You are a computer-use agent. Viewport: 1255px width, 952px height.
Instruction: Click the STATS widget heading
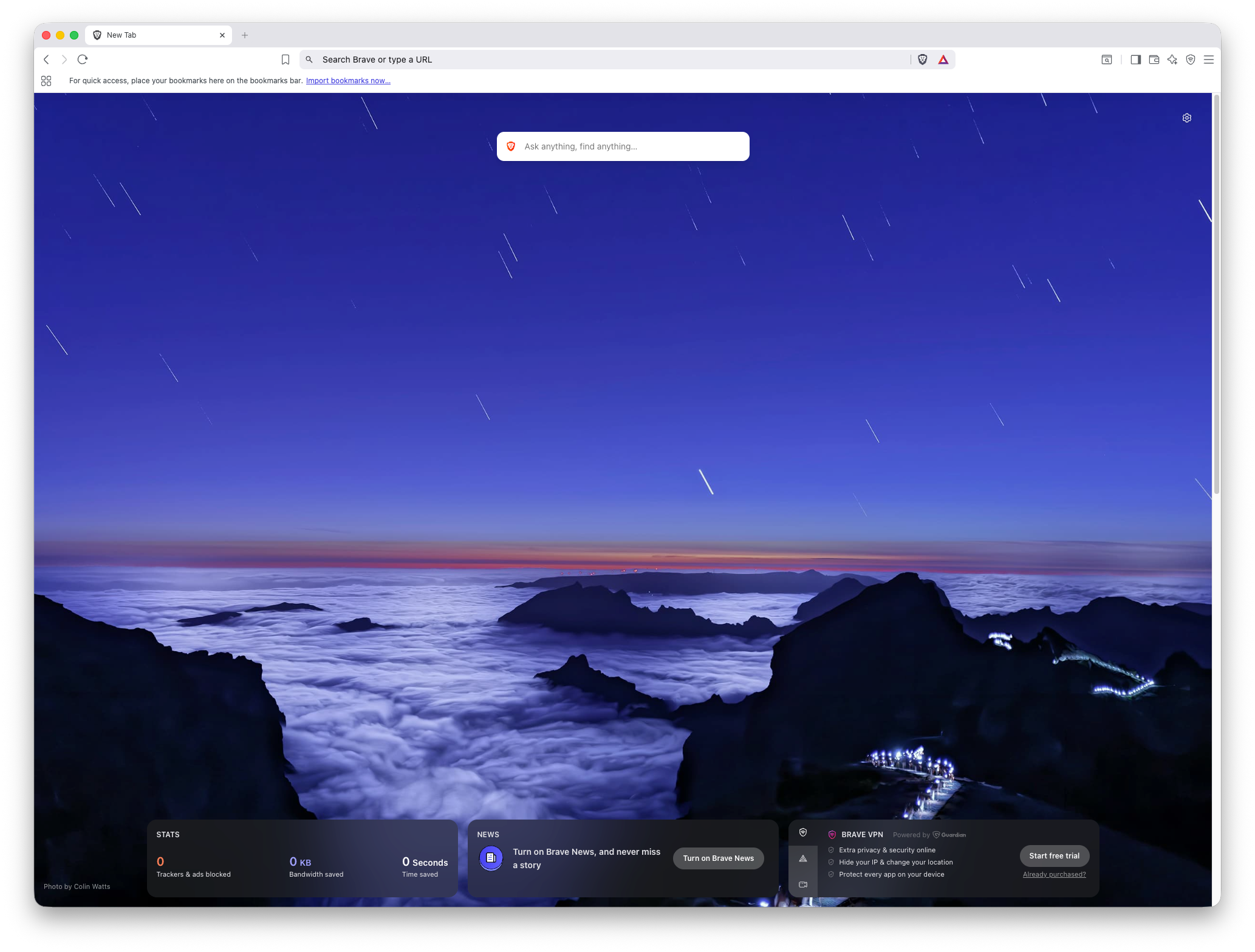coord(168,835)
